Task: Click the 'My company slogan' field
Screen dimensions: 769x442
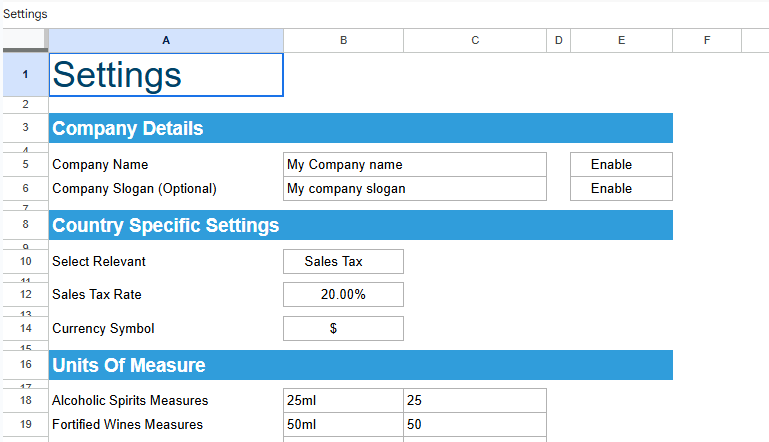Action: (415, 189)
